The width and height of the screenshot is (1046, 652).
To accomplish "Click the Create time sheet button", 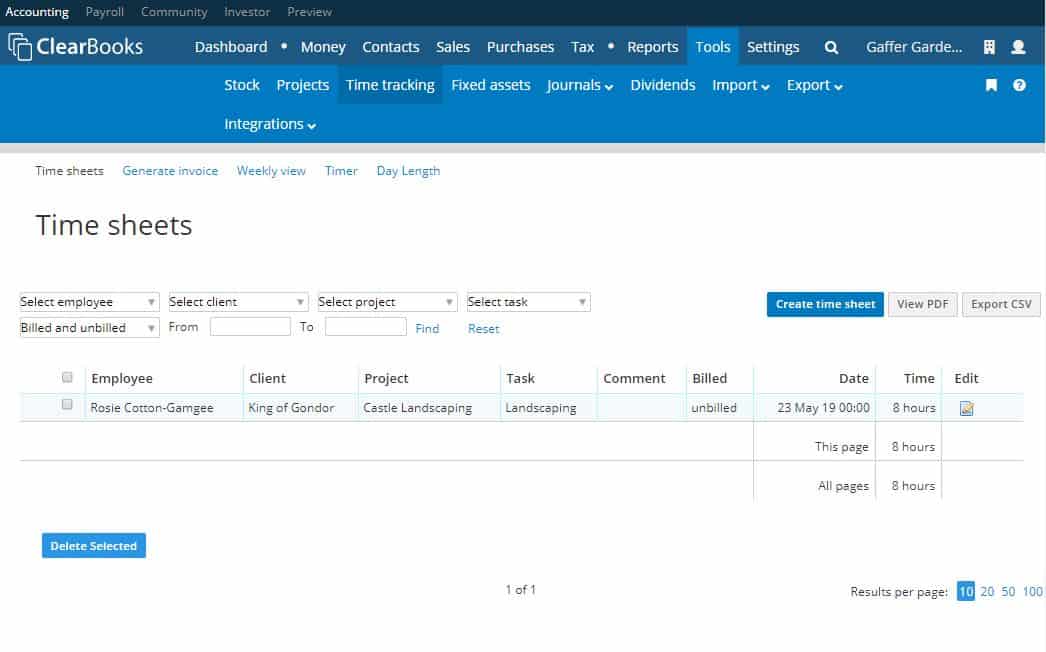I will click(825, 304).
